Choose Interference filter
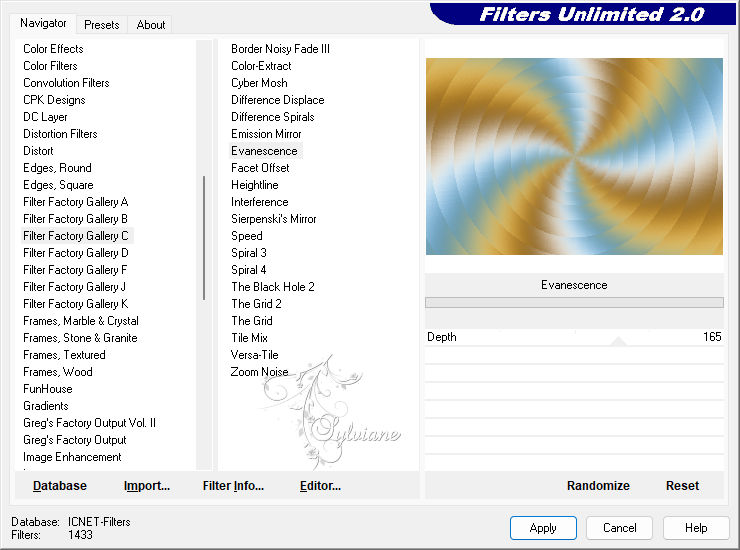This screenshot has width=740, height=550. click(260, 202)
